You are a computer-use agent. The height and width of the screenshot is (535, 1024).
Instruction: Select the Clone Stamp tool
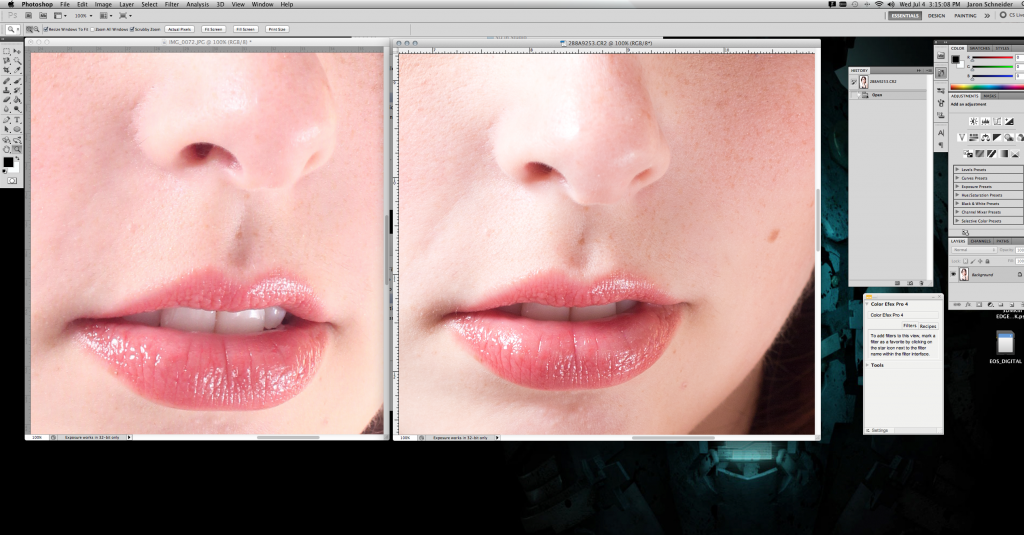[x=7, y=90]
